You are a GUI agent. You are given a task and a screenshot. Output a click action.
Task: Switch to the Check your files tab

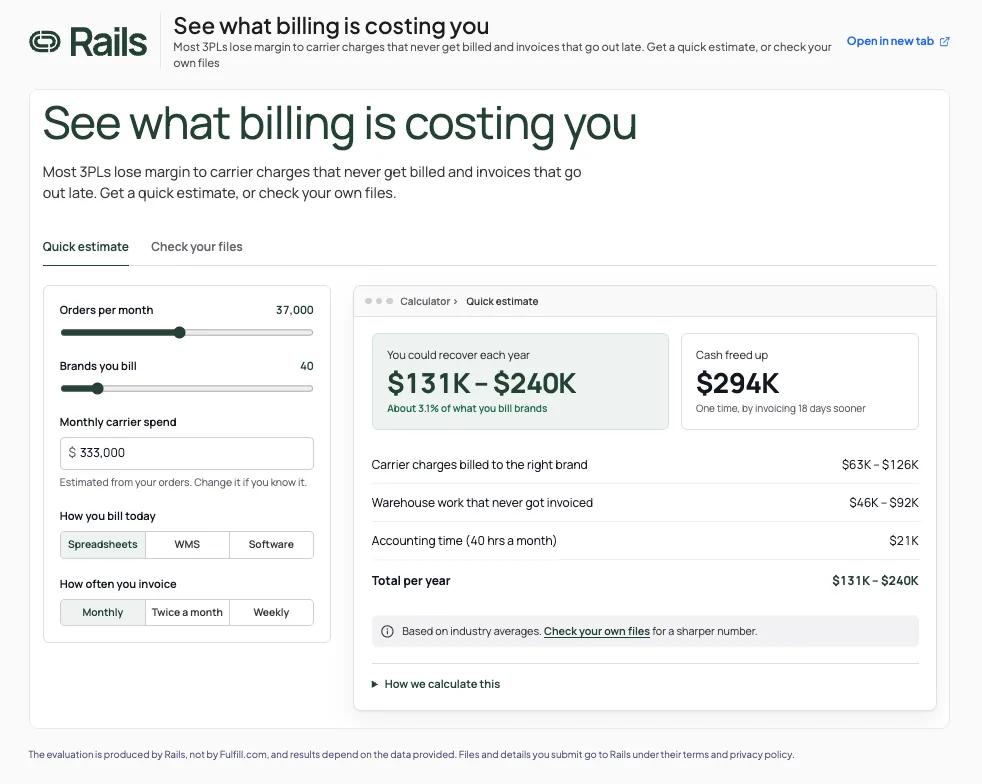(x=197, y=247)
